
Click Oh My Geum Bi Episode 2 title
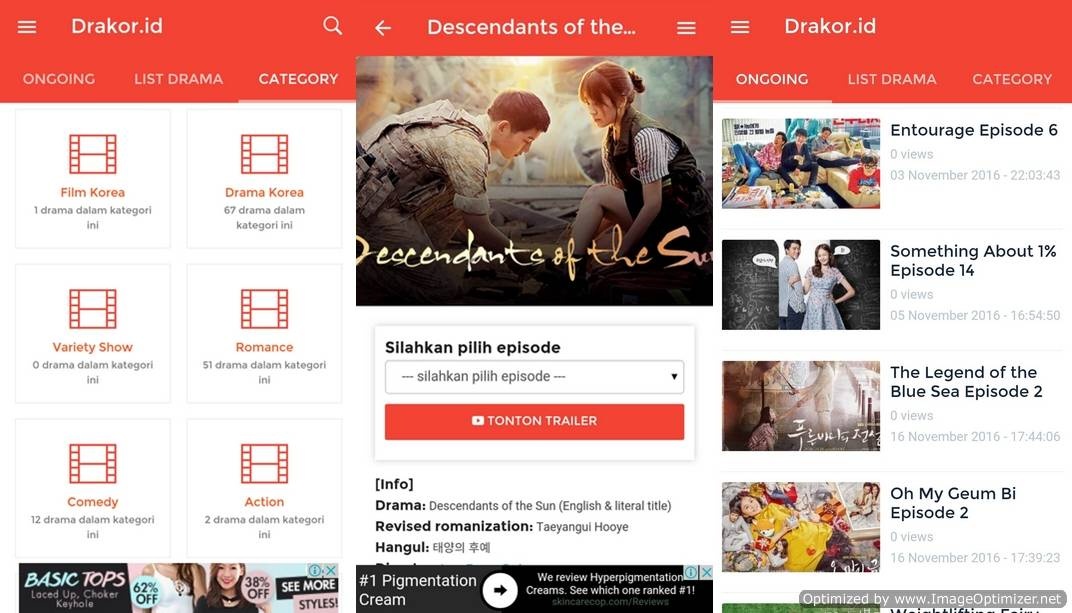953,503
